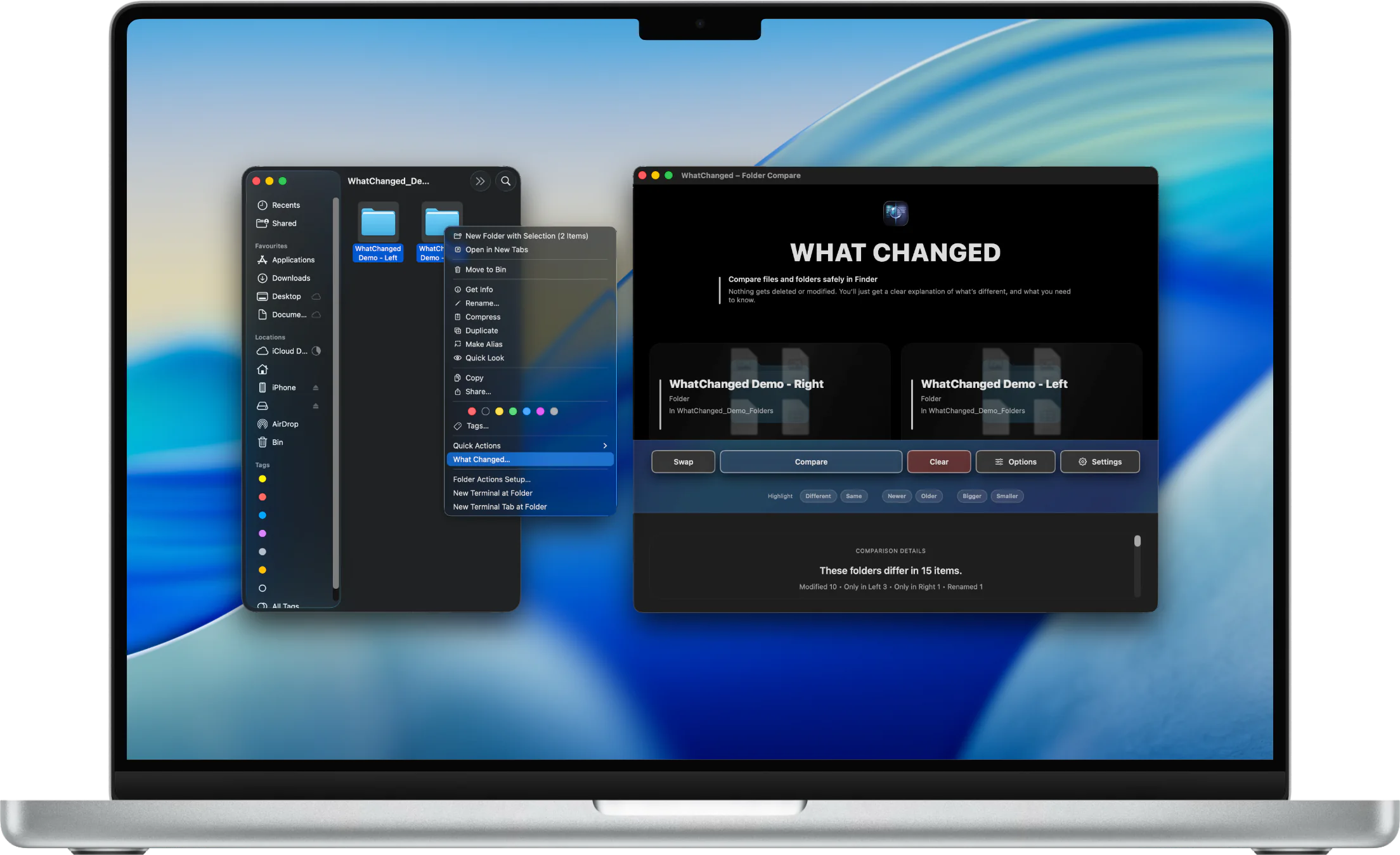
Task: Click the Compare button
Action: pyautogui.click(x=811, y=462)
